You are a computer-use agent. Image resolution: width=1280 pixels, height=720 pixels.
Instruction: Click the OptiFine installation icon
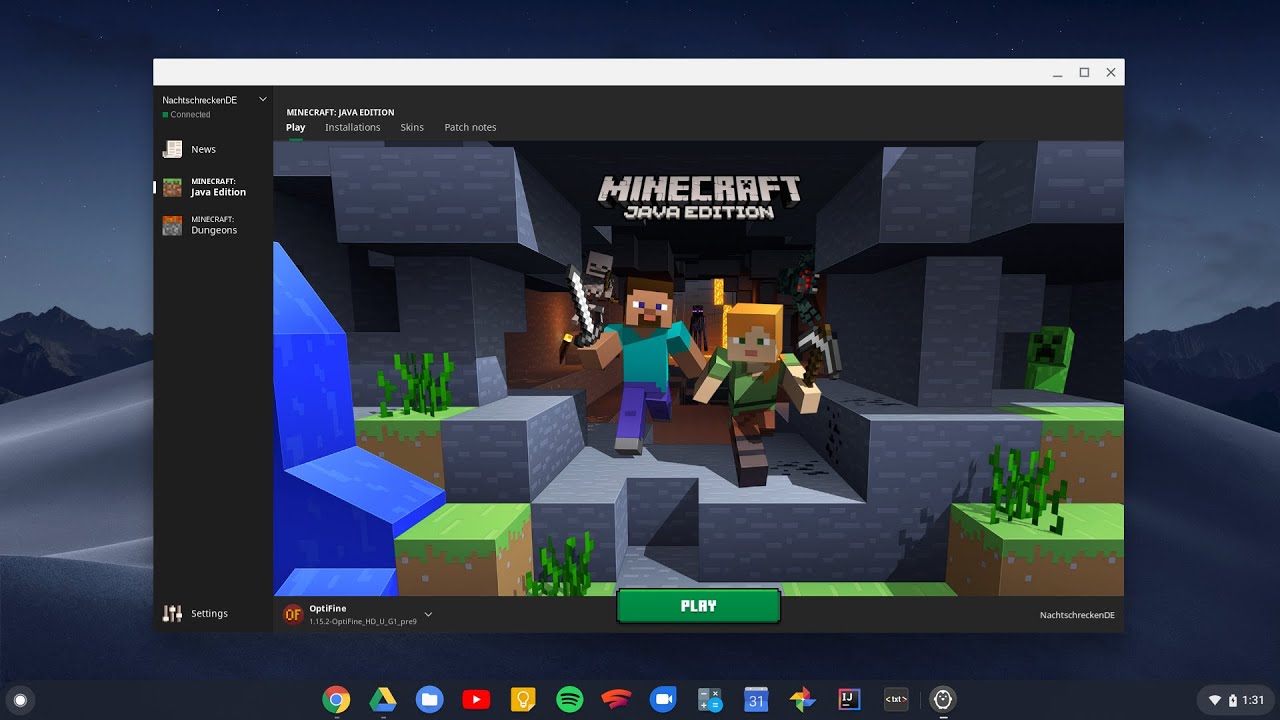click(x=293, y=614)
